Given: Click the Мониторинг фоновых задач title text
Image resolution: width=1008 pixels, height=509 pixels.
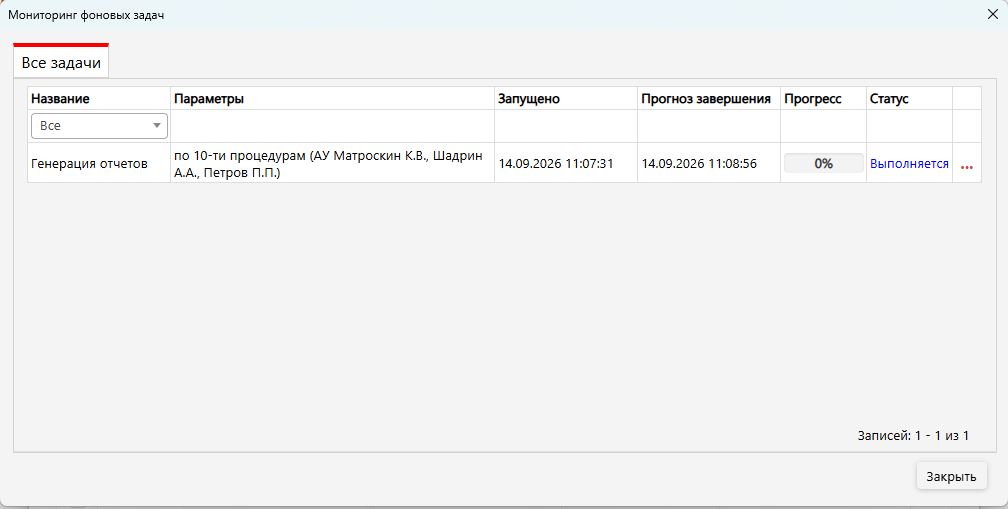Looking at the screenshot, I should pos(86,15).
